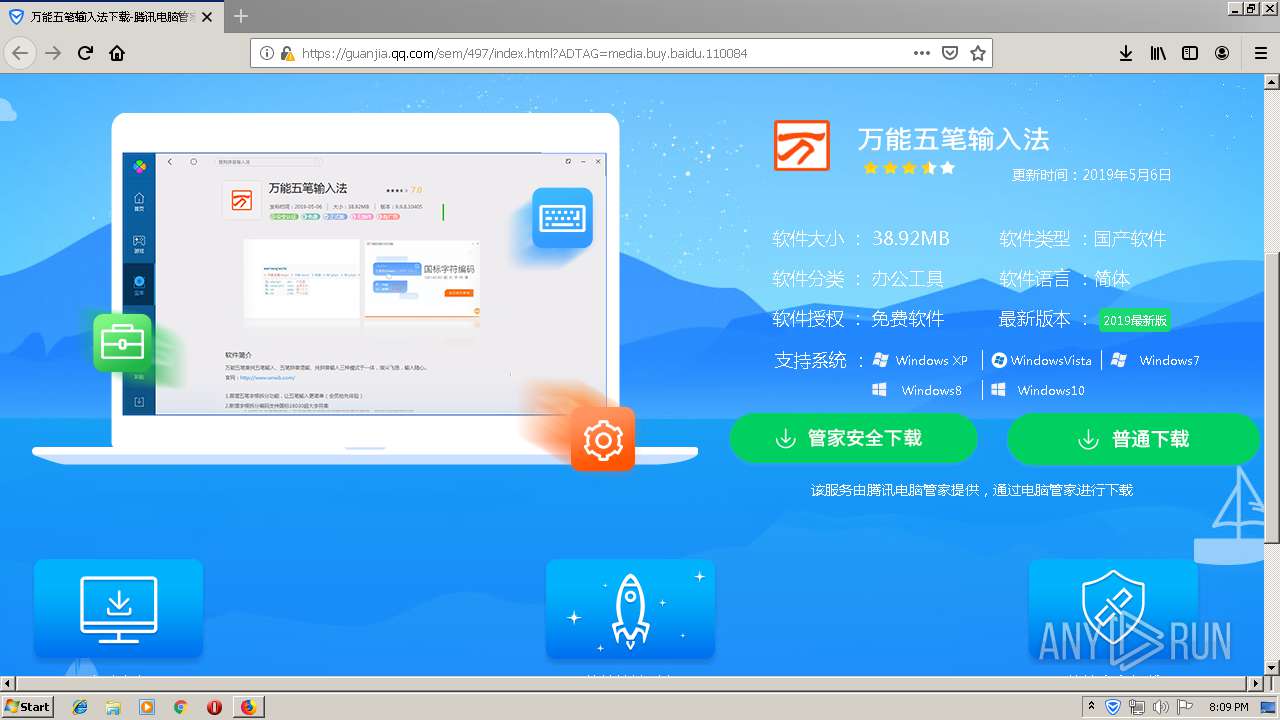The width and height of the screenshot is (1280, 720).
Task: Open the browser home page
Action: click(x=117, y=53)
